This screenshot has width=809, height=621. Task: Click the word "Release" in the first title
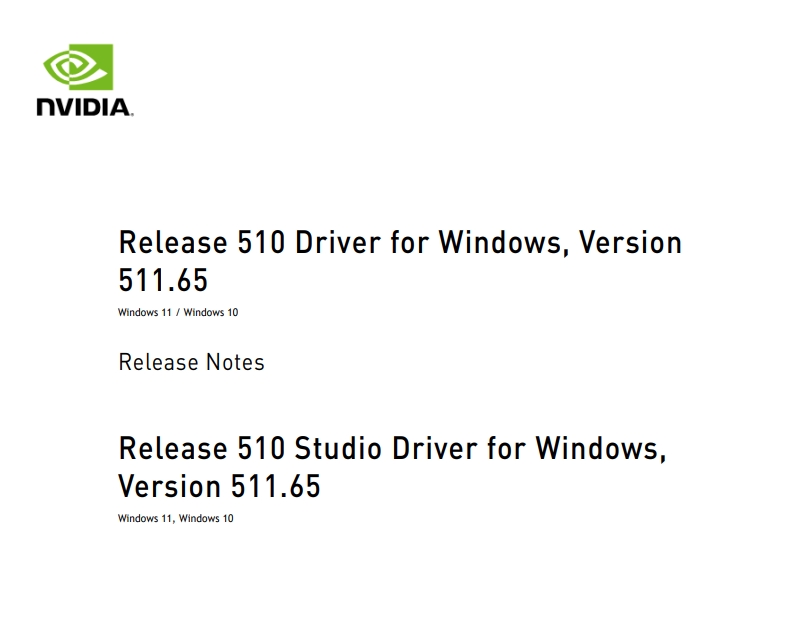pyautogui.click(x=173, y=242)
